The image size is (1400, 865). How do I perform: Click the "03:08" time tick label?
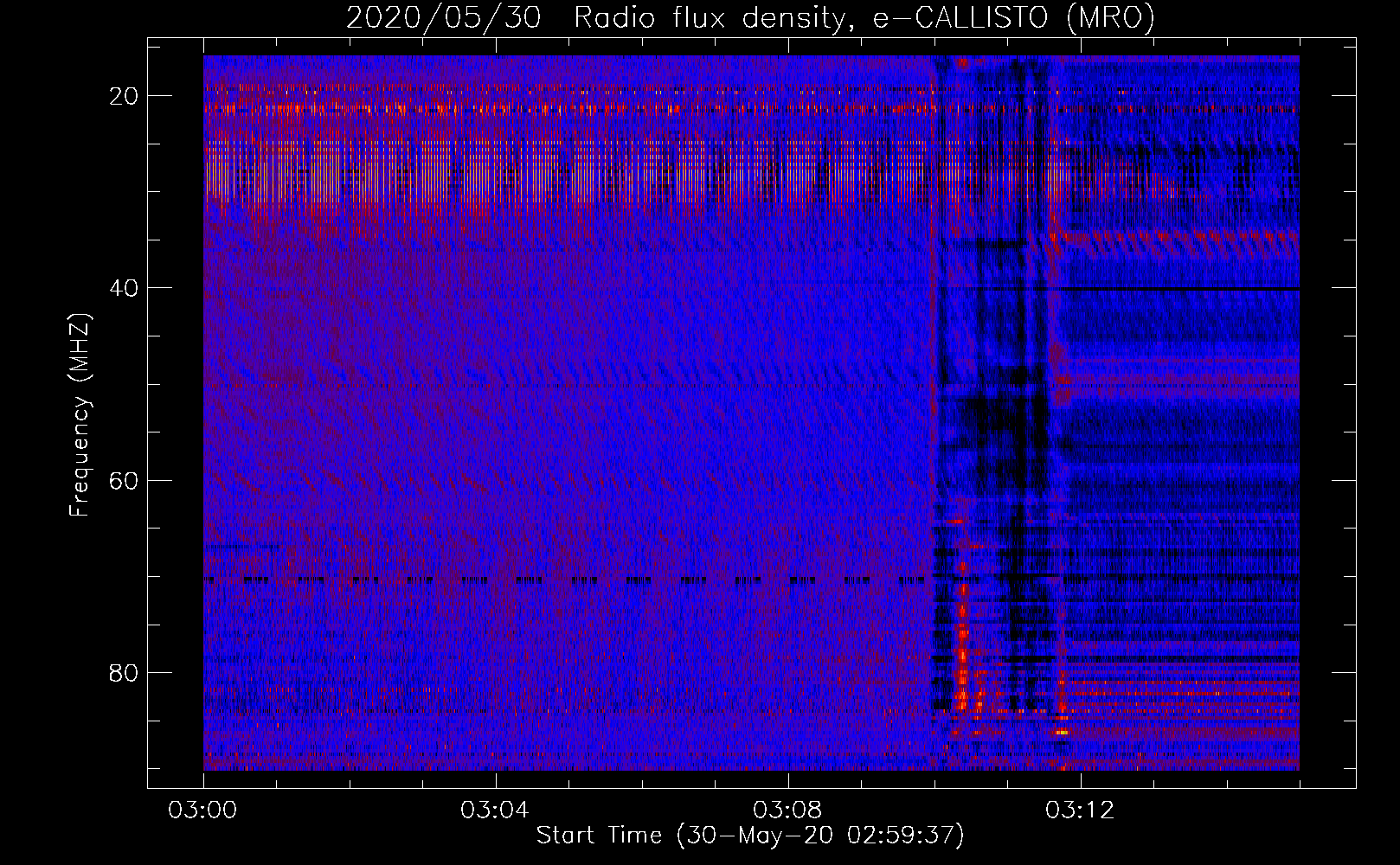pyautogui.click(x=787, y=811)
